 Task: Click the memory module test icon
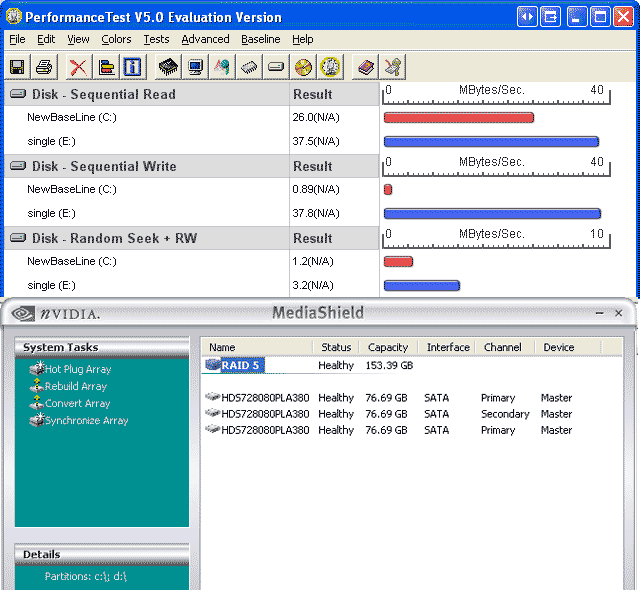(x=249, y=67)
